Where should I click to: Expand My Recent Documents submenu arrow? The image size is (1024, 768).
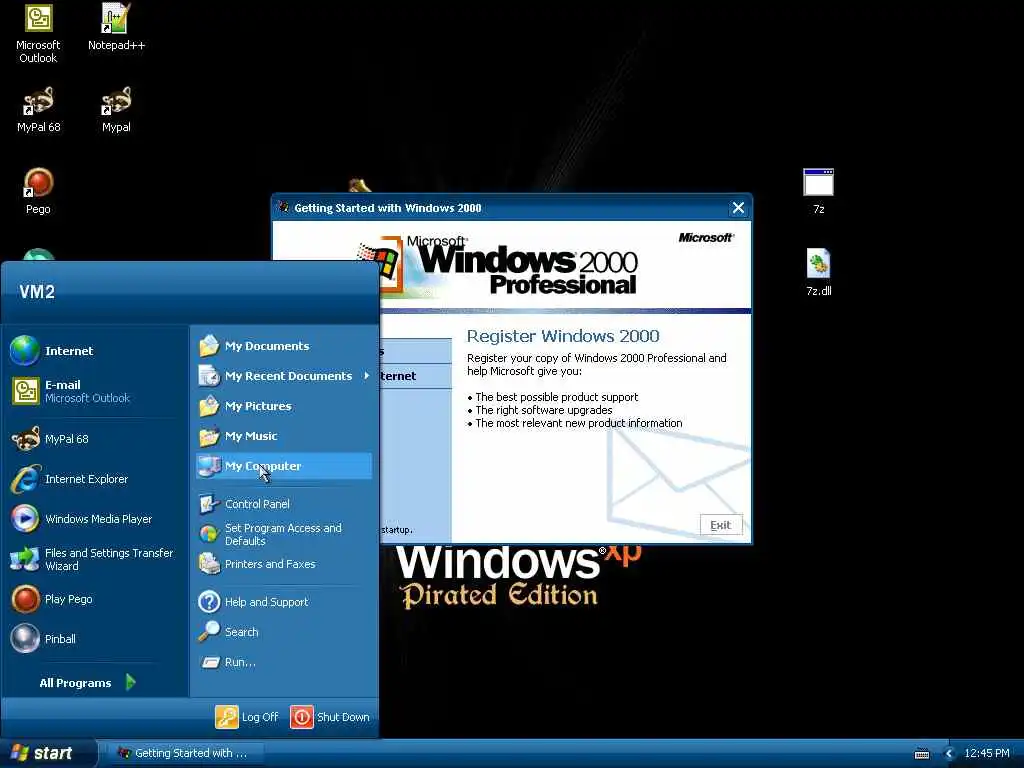click(x=367, y=376)
